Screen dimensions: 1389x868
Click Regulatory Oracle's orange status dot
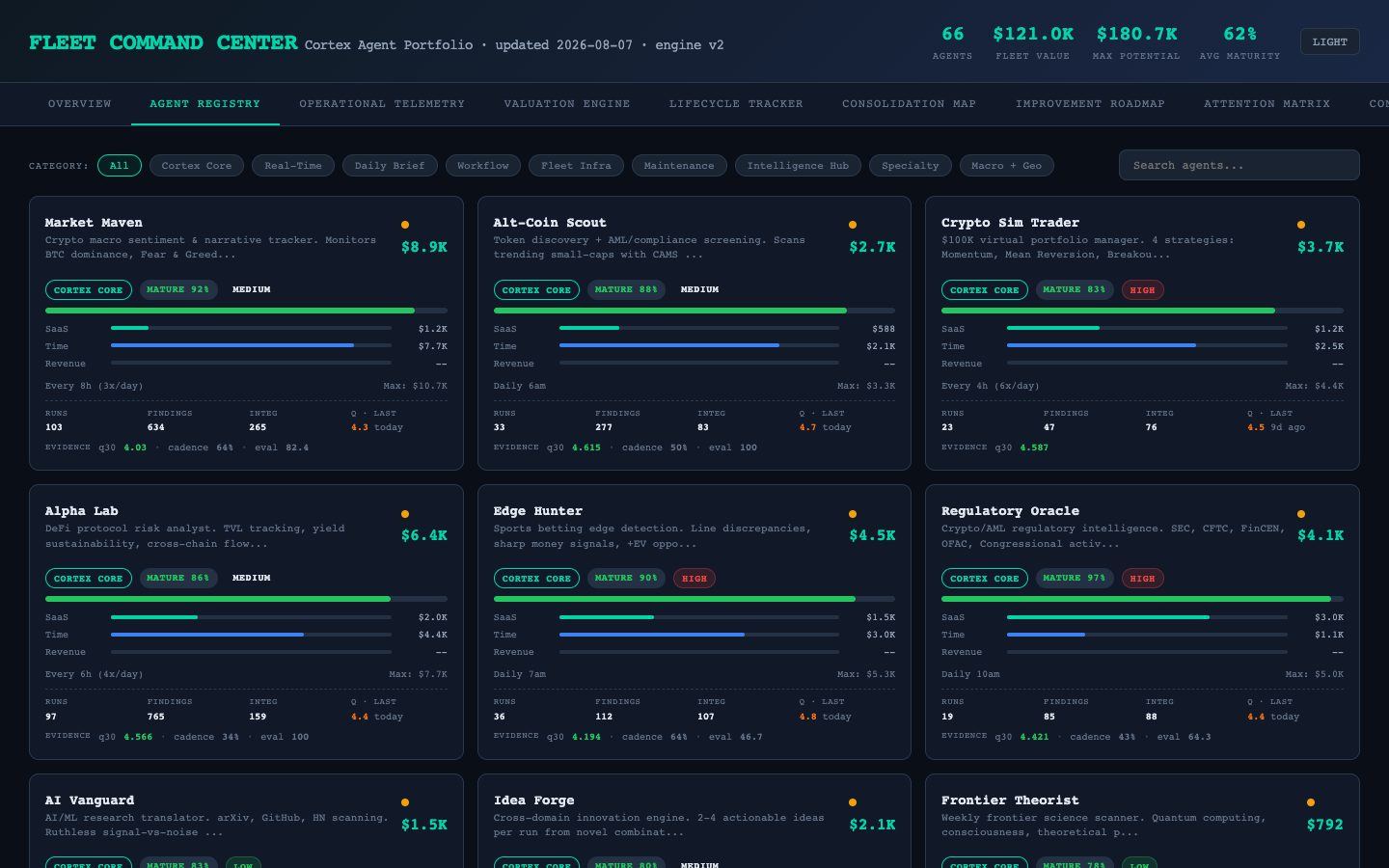[x=1301, y=514]
